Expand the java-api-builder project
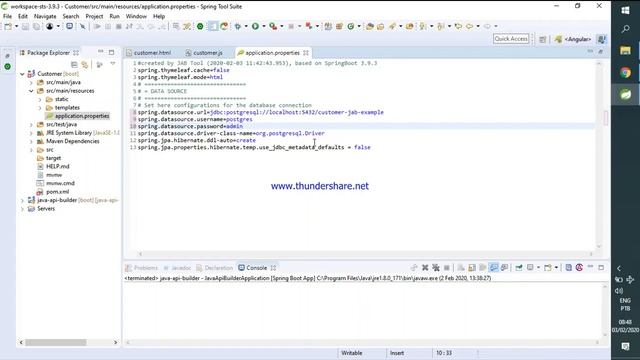Viewport: 640px width, 360px height. pyautogui.click(x=22, y=200)
